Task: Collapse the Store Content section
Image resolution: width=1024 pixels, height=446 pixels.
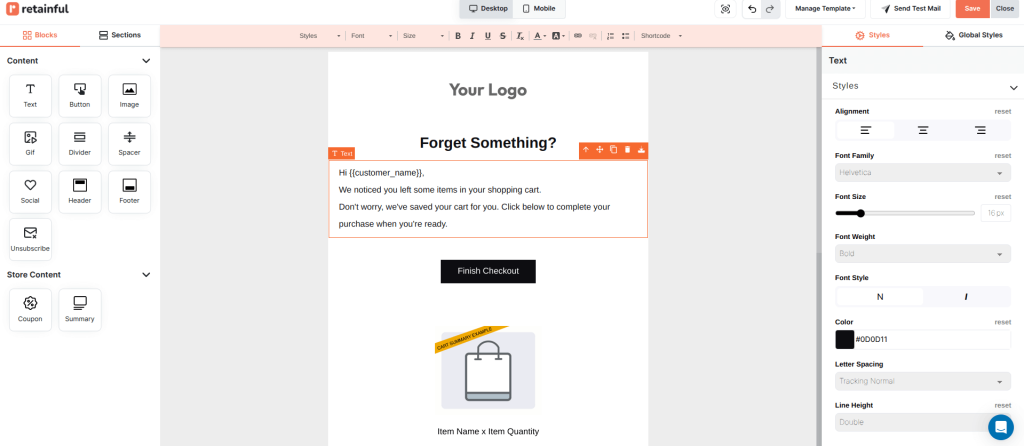Action: click(146, 275)
